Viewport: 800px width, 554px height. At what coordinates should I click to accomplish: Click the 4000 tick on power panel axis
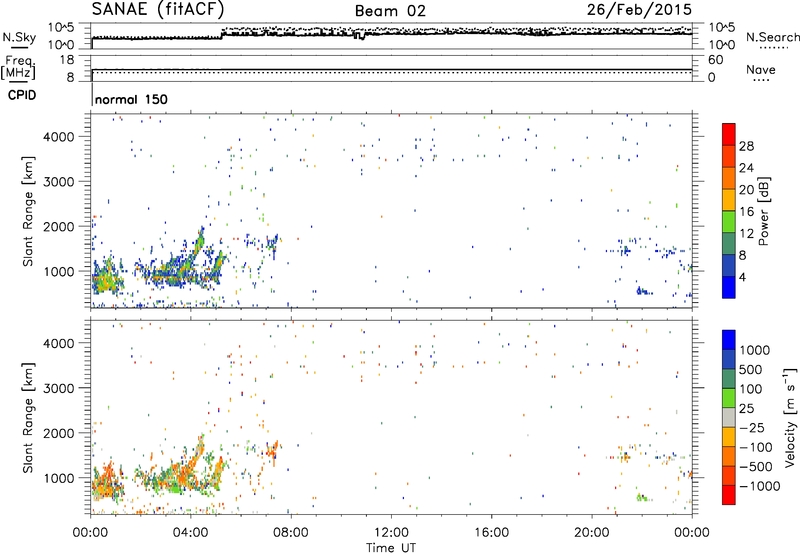(59, 137)
